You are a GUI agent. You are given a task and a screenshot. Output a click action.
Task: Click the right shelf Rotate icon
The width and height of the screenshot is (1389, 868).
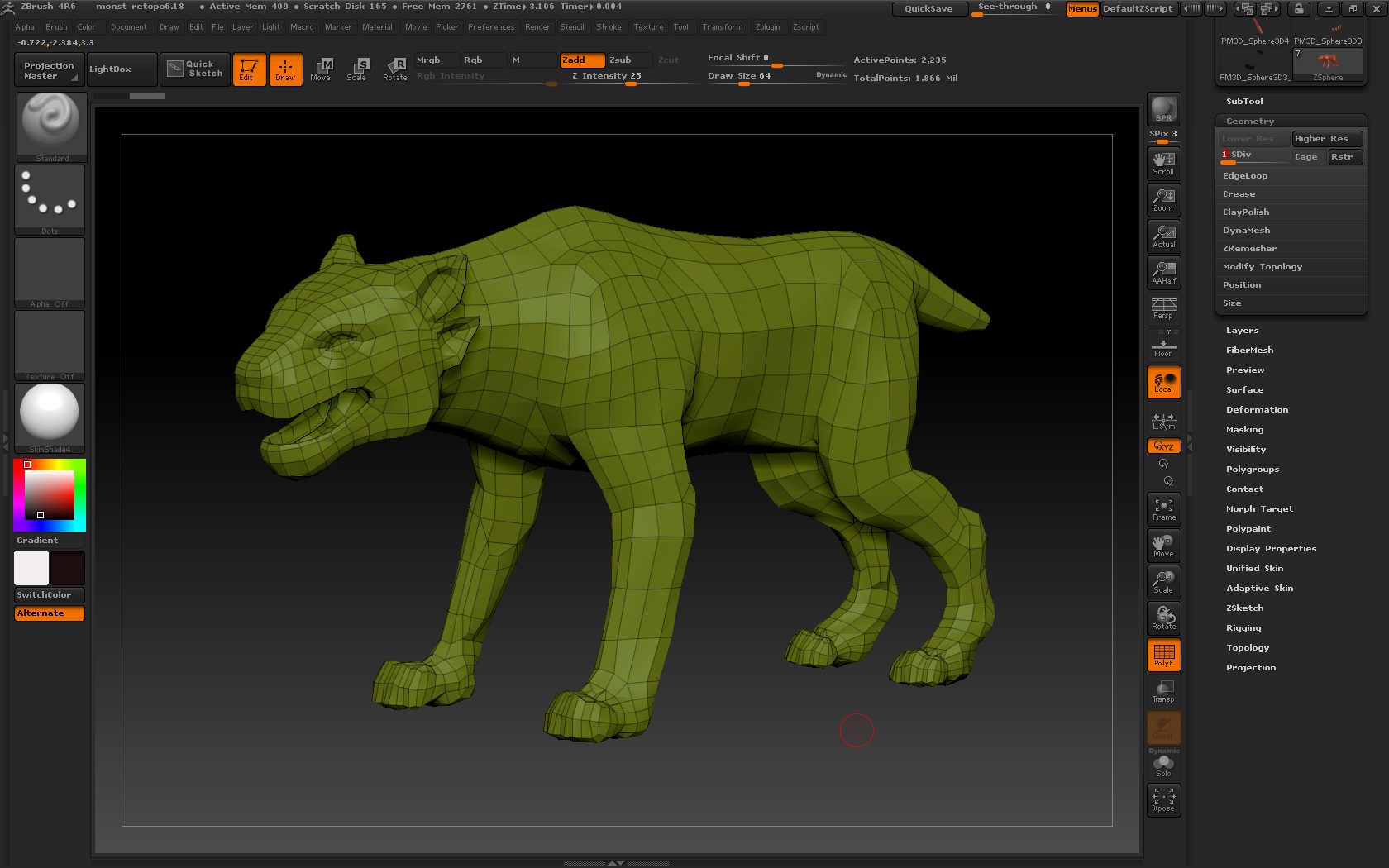(1163, 618)
